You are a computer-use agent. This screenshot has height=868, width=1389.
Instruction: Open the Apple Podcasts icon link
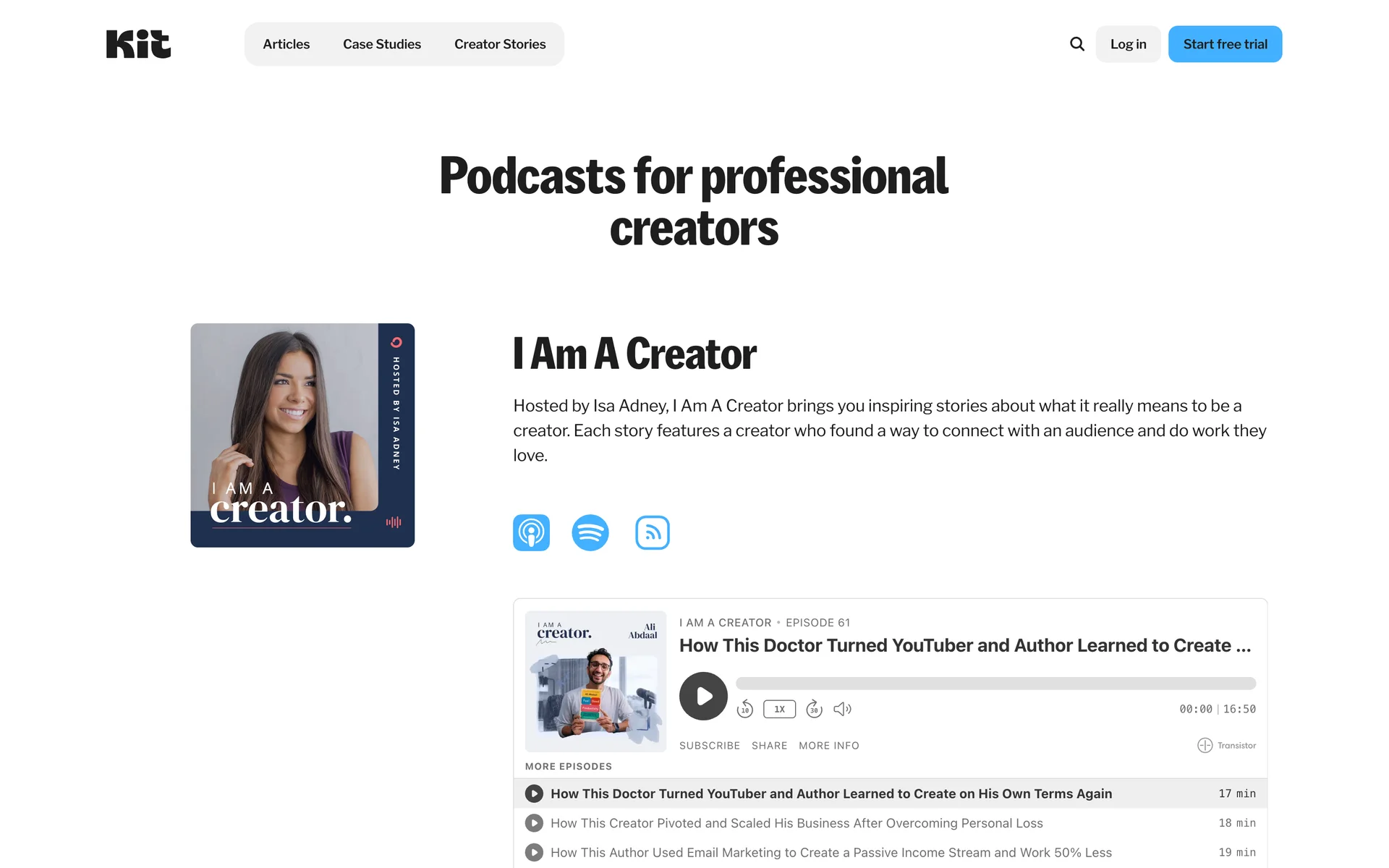[x=531, y=532]
